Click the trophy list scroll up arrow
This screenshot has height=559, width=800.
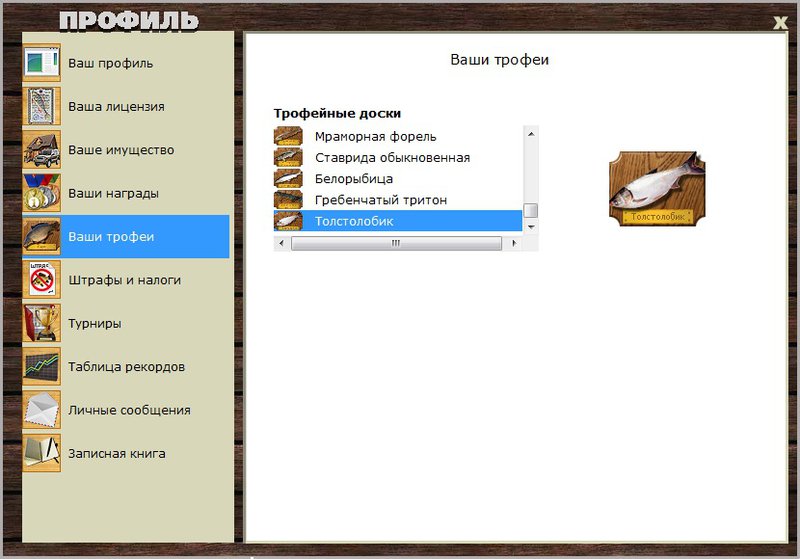pyautogui.click(x=531, y=134)
